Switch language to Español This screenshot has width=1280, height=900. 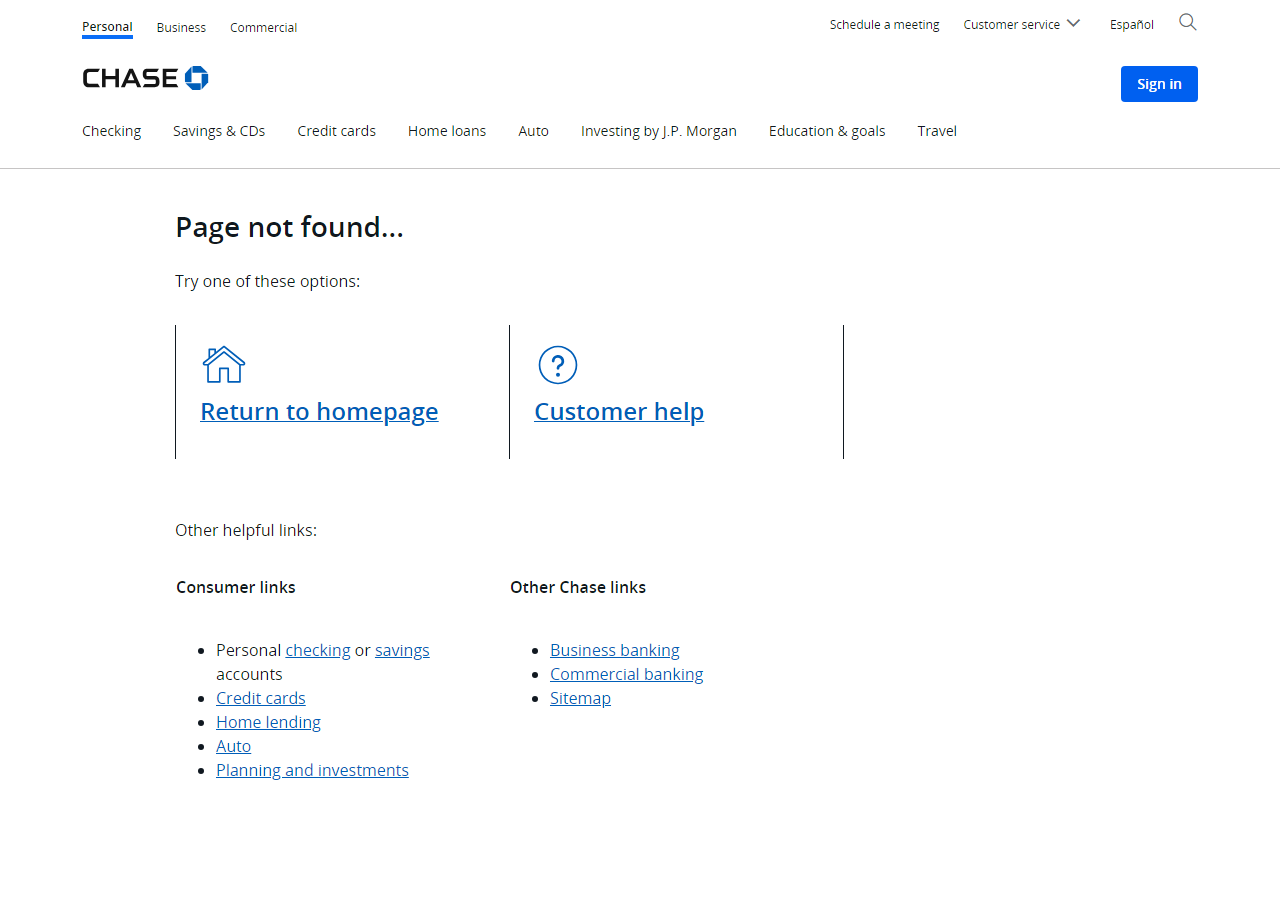(x=1132, y=24)
